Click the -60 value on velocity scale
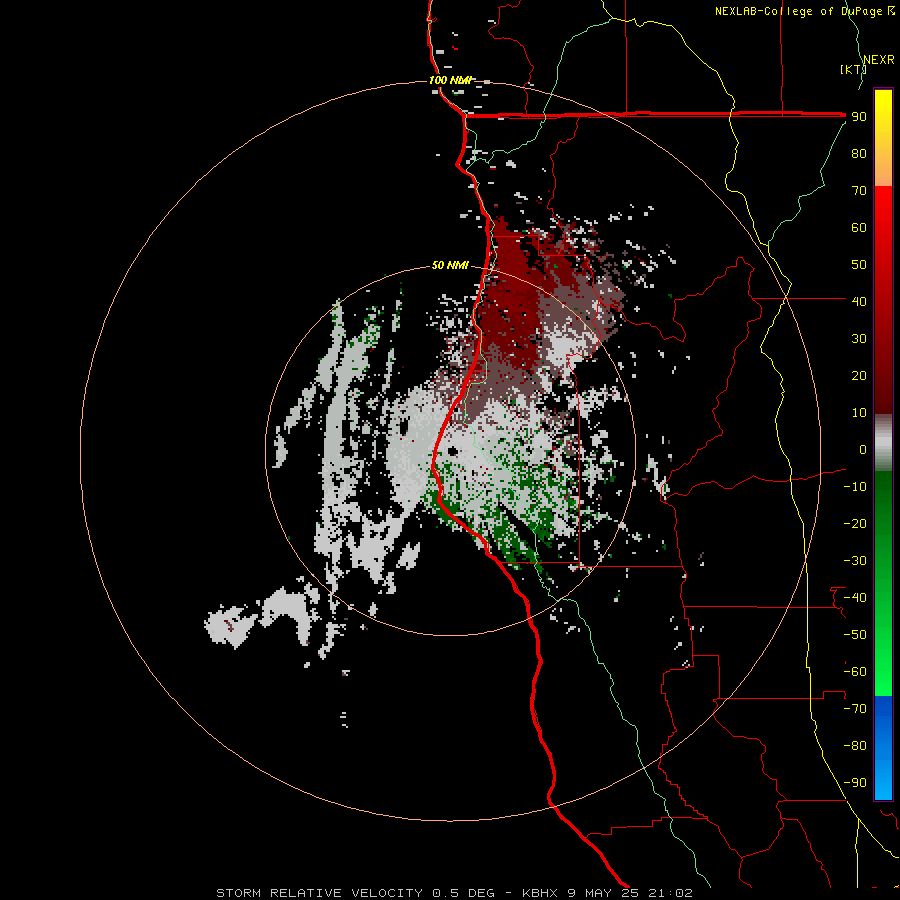The height and width of the screenshot is (900, 900). coord(855,672)
